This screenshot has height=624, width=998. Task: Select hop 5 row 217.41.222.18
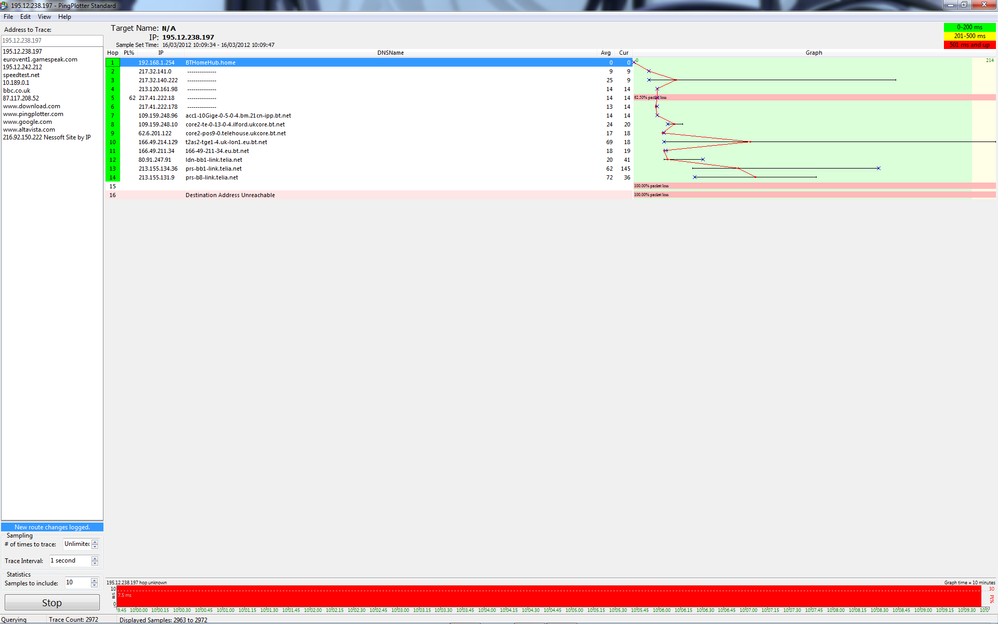(369, 98)
